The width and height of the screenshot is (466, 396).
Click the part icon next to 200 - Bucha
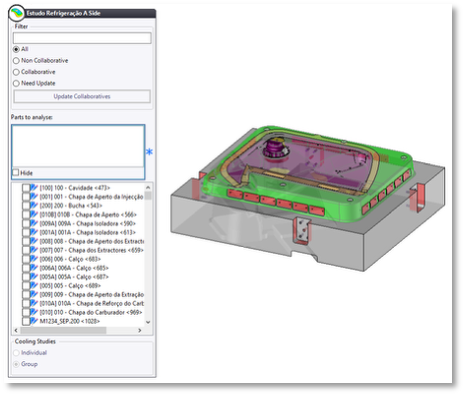[x=34, y=205]
